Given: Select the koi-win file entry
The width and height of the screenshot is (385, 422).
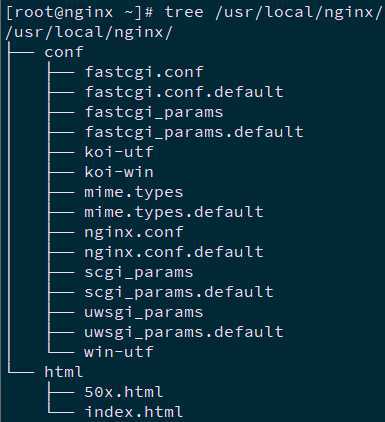Looking at the screenshot, I should click(x=119, y=172).
